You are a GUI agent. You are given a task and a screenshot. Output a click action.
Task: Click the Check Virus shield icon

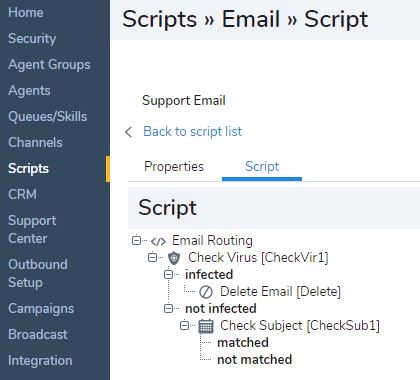174,258
